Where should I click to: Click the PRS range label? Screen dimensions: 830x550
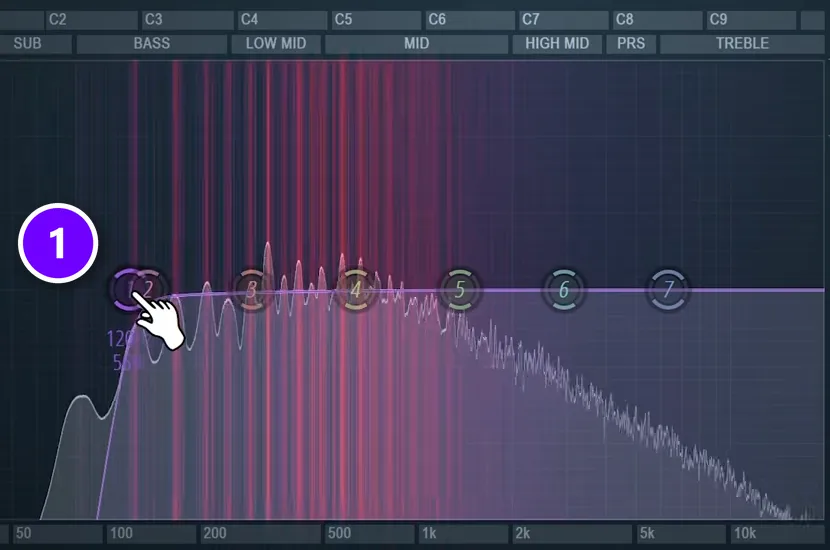(x=631, y=43)
